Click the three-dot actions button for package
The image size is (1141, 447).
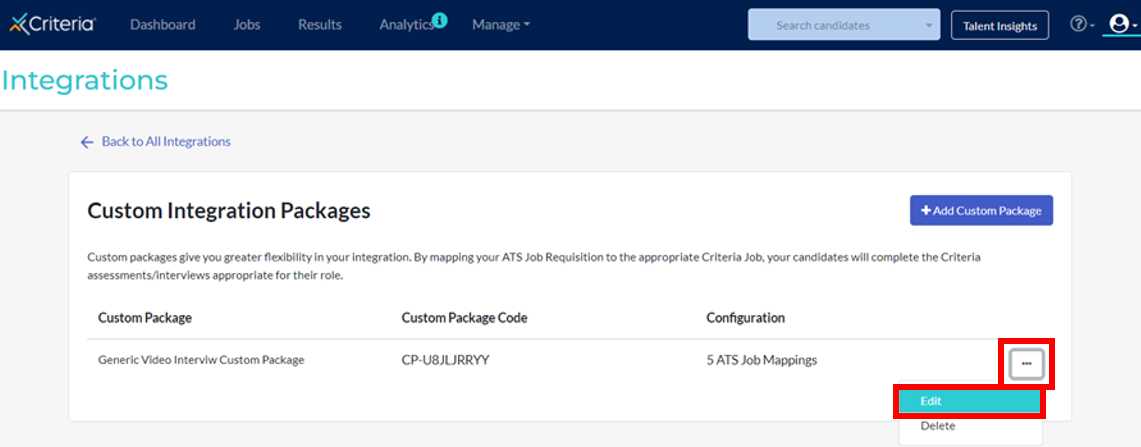click(1026, 364)
